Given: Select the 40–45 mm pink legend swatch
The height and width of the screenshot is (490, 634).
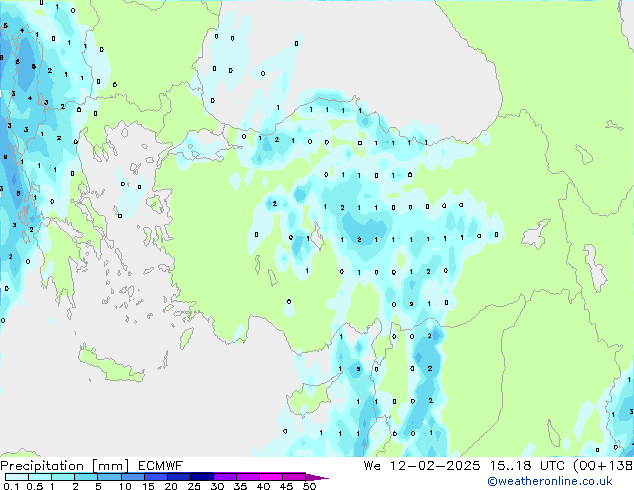Looking at the screenshot, I should click(x=271, y=477).
